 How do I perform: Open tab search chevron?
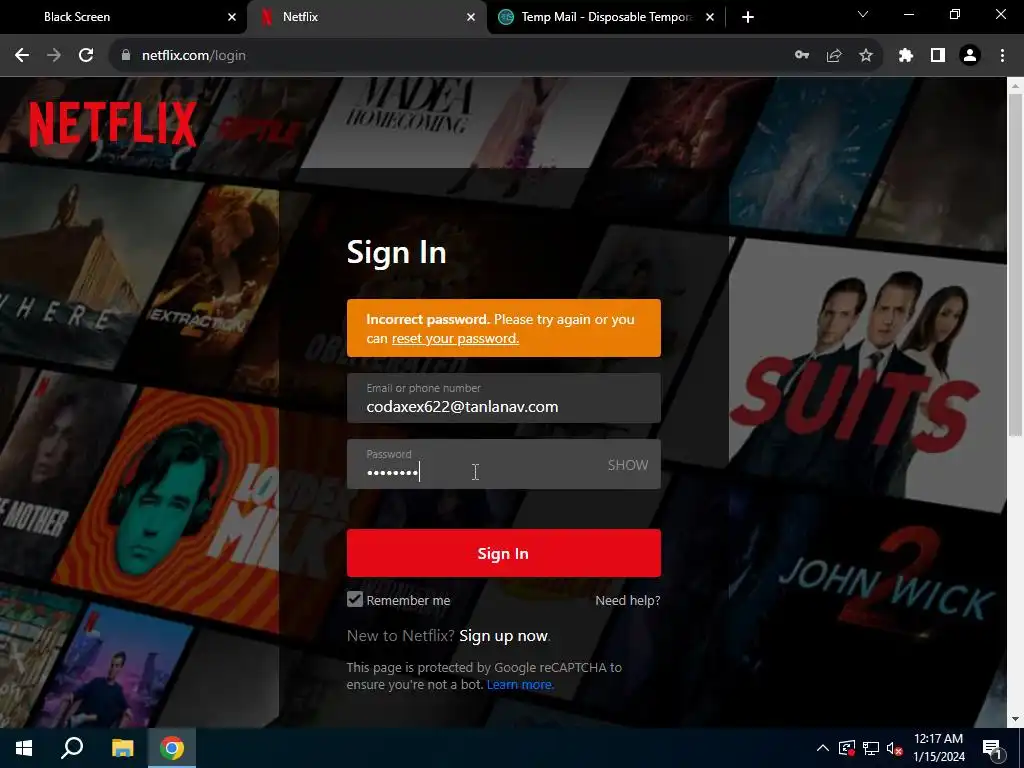(x=863, y=14)
